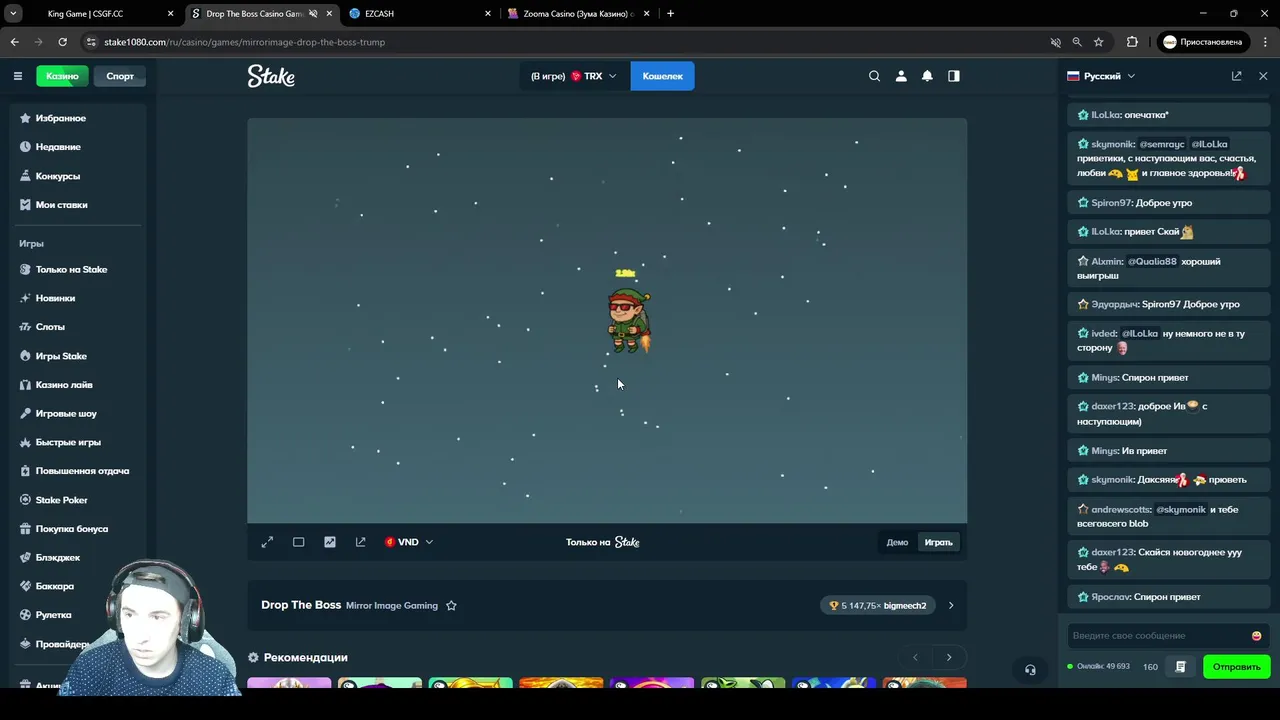Open game in pop-out window icon
Image resolution: width=1280 pixels, height=720 pixels.
click(361, 542)
